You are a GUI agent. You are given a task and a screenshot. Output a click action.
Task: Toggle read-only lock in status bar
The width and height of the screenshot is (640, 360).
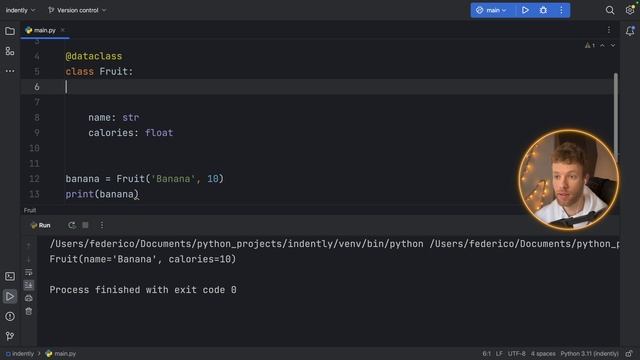click(x=629, y=353)
